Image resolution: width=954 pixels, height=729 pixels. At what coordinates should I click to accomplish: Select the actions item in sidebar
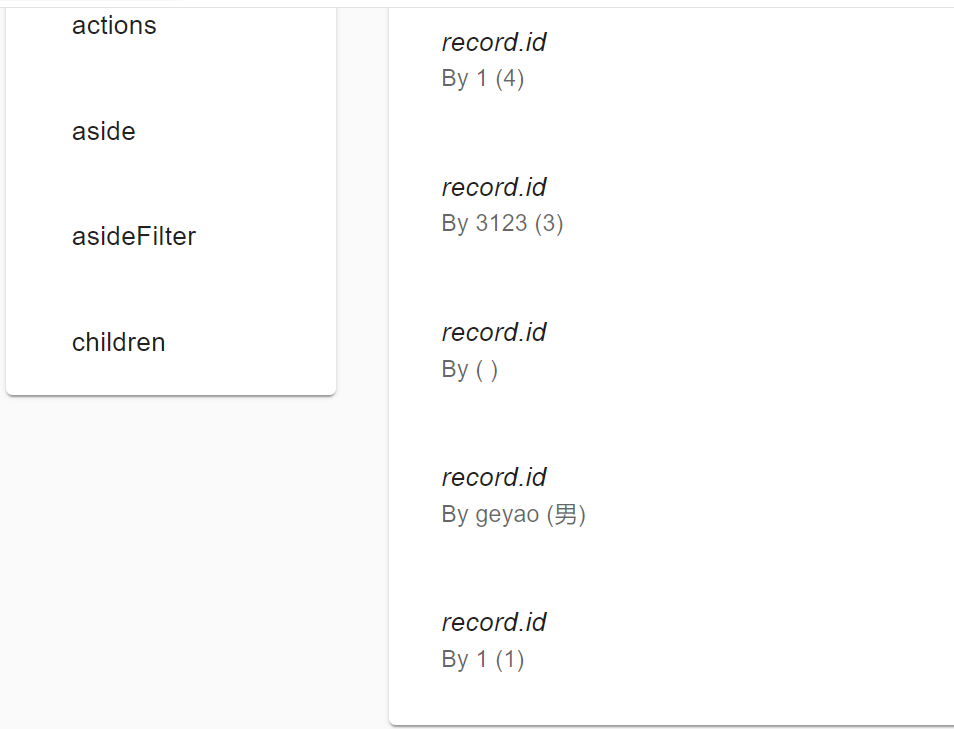[113, 26]
